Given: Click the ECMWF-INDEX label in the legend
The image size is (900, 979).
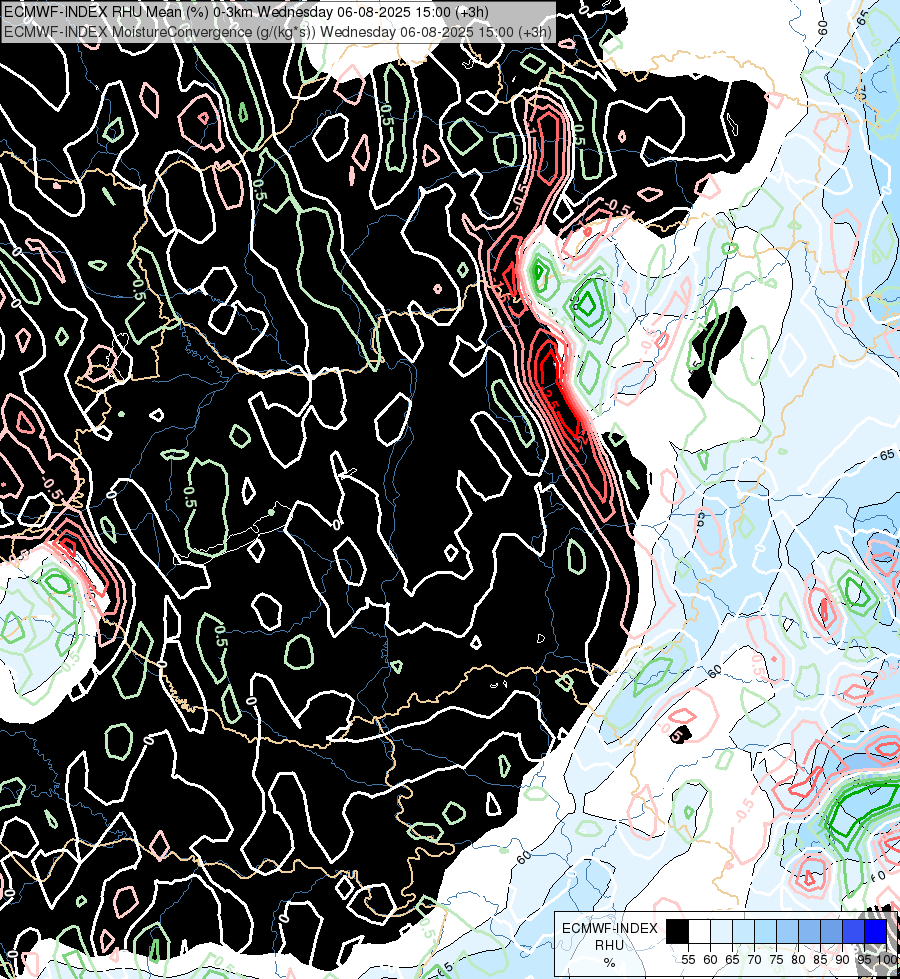Looking at the screenshot, I should (610, 928).
